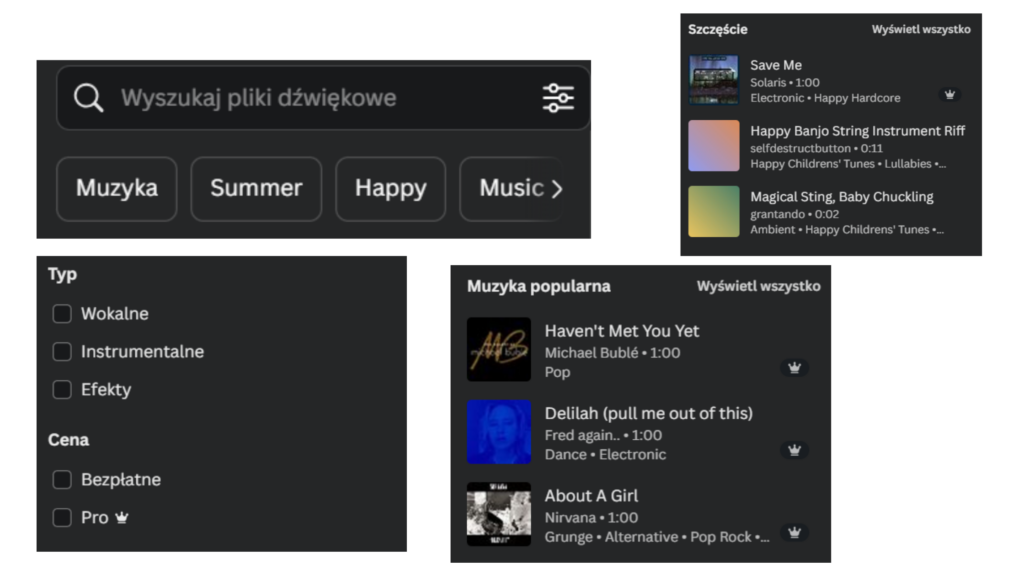Select the Muzyka category chip
This screenshot has width=1024, height=576.
117,188
